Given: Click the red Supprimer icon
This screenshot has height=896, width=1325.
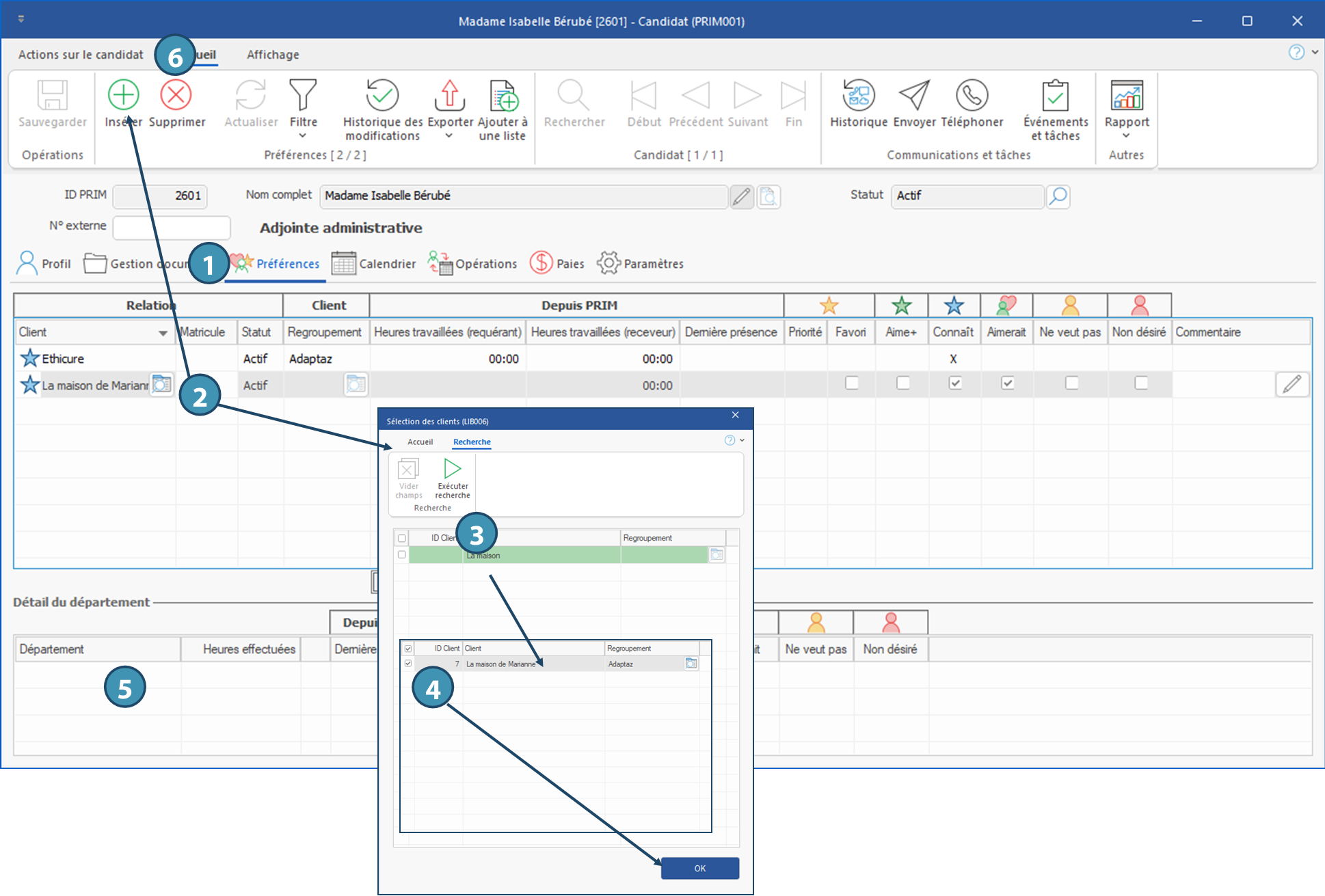Looking at the screenshot, I should pos(176,95).
